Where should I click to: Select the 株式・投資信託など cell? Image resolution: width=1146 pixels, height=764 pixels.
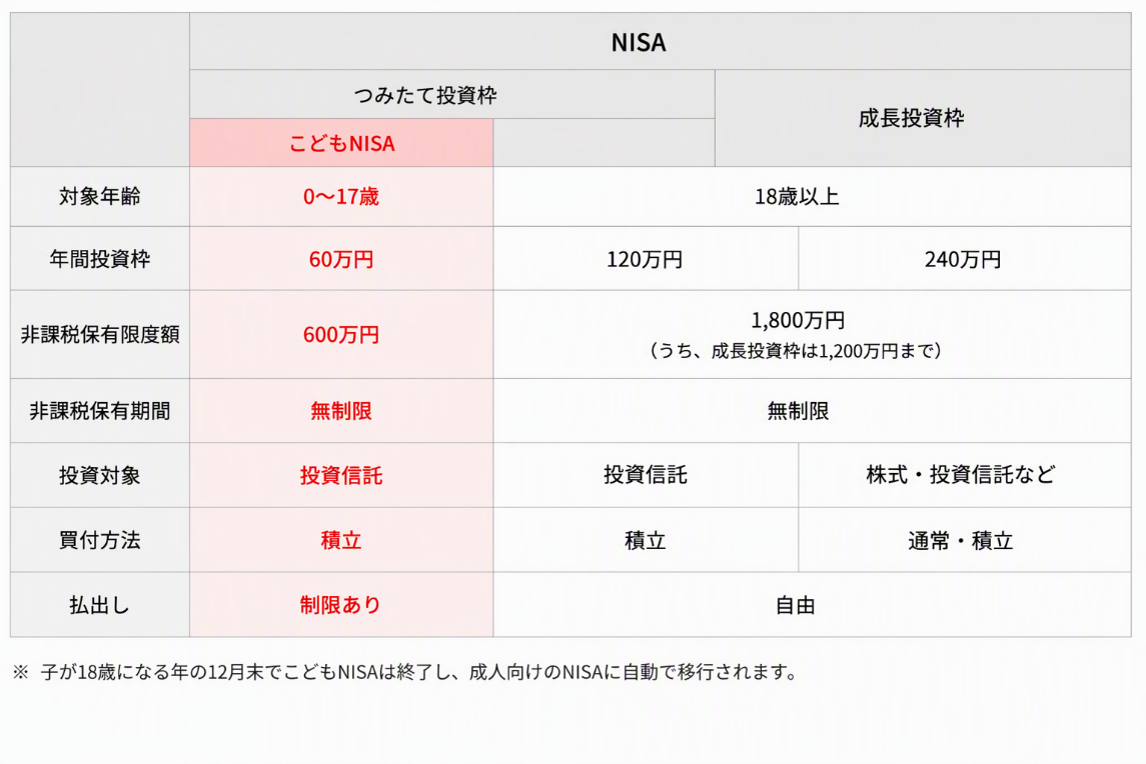(x=965, y=475)
